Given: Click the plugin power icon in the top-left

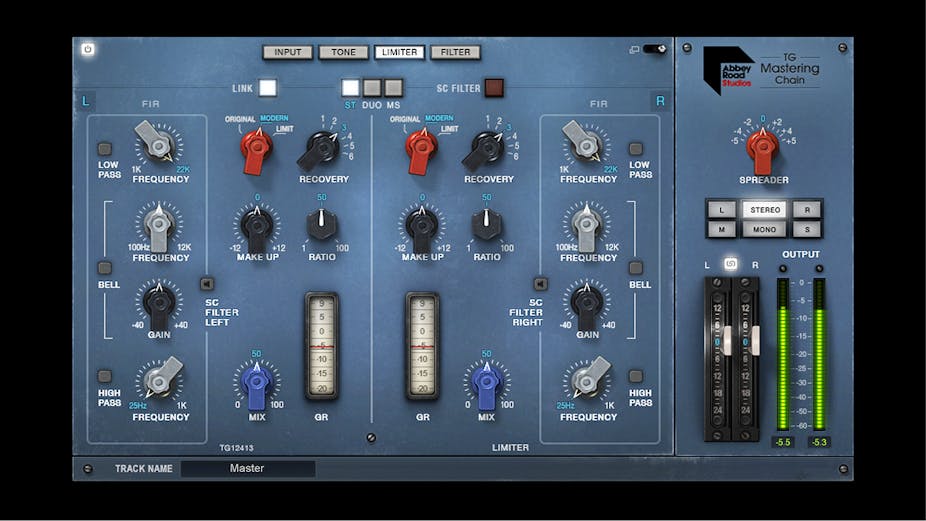Looking at the screenshot, I should (88, 49).
